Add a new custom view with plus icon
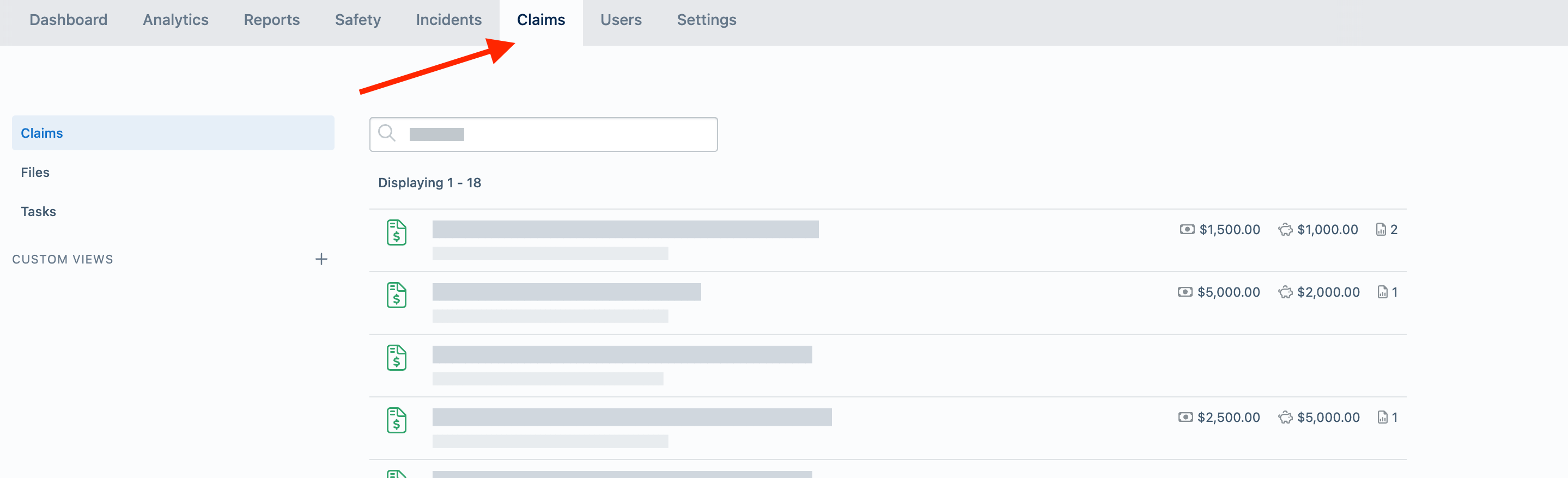The width and height of the screenshot is (1568, 478). click(x=321, y=259)
